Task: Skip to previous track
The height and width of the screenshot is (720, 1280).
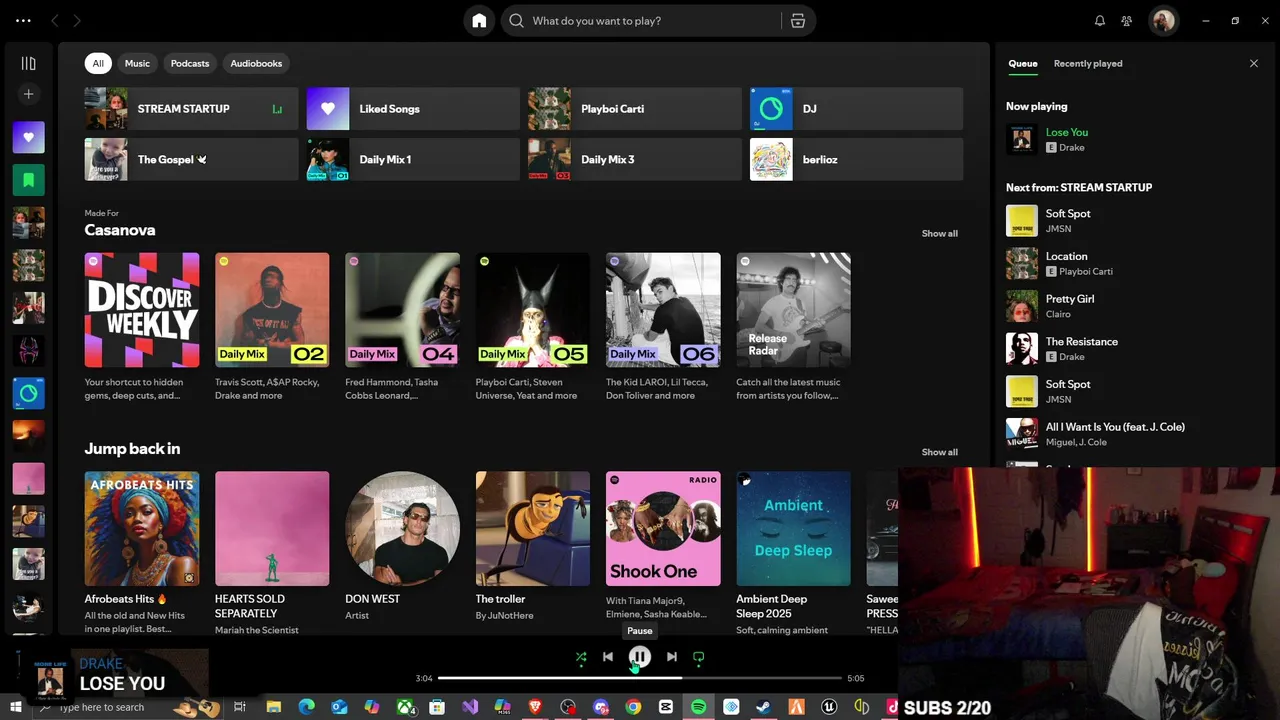Action: click(608, 657)
